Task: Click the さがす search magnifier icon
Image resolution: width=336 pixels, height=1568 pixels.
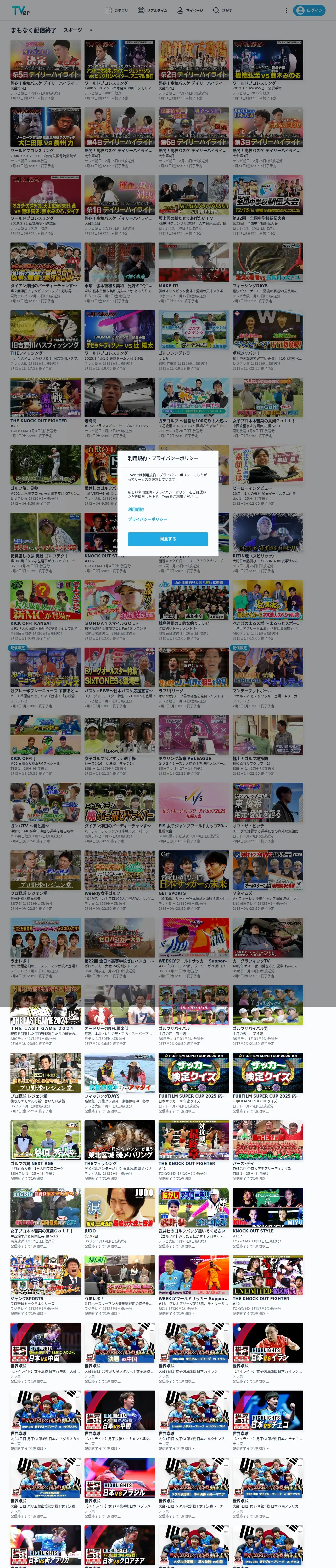Action: [216, 10]
